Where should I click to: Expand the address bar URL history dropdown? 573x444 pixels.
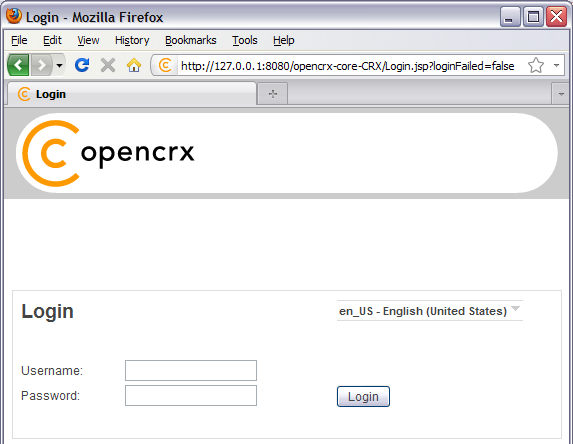click(x=556, y=66)
